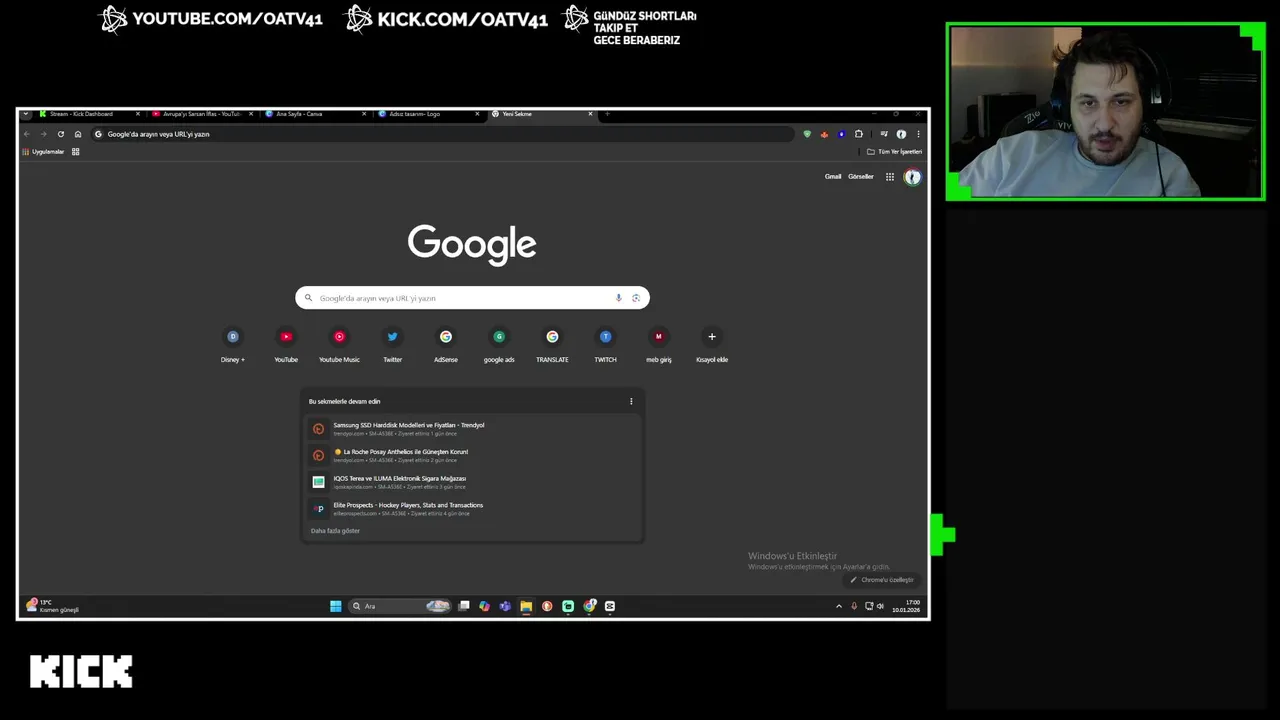Image resolution: width=1280 pixels, height=720 pixels.
Task: Focus the Google search box
Action: pos(472,298)
